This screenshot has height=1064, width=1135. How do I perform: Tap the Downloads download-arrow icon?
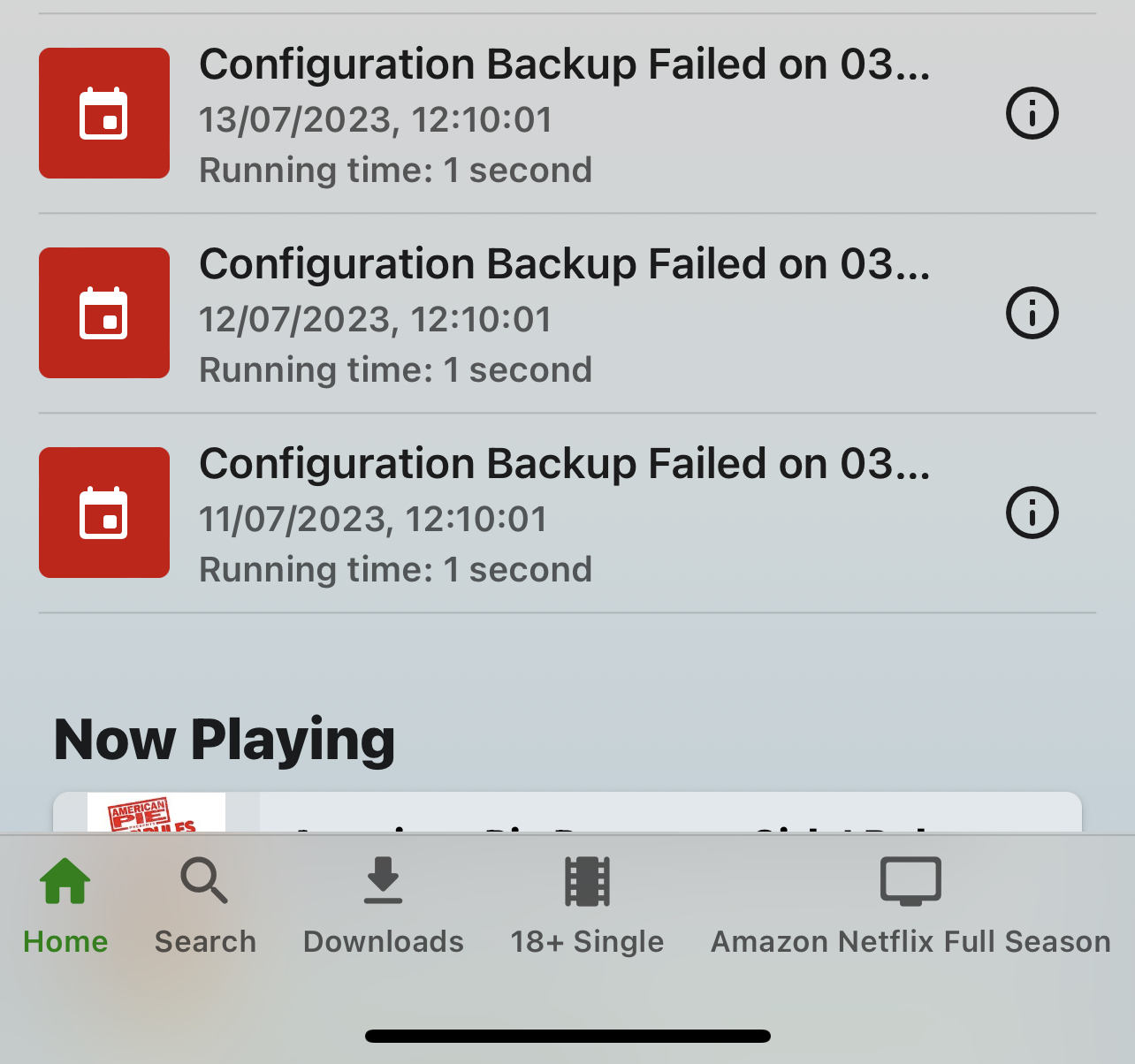(x=383, y=880)
